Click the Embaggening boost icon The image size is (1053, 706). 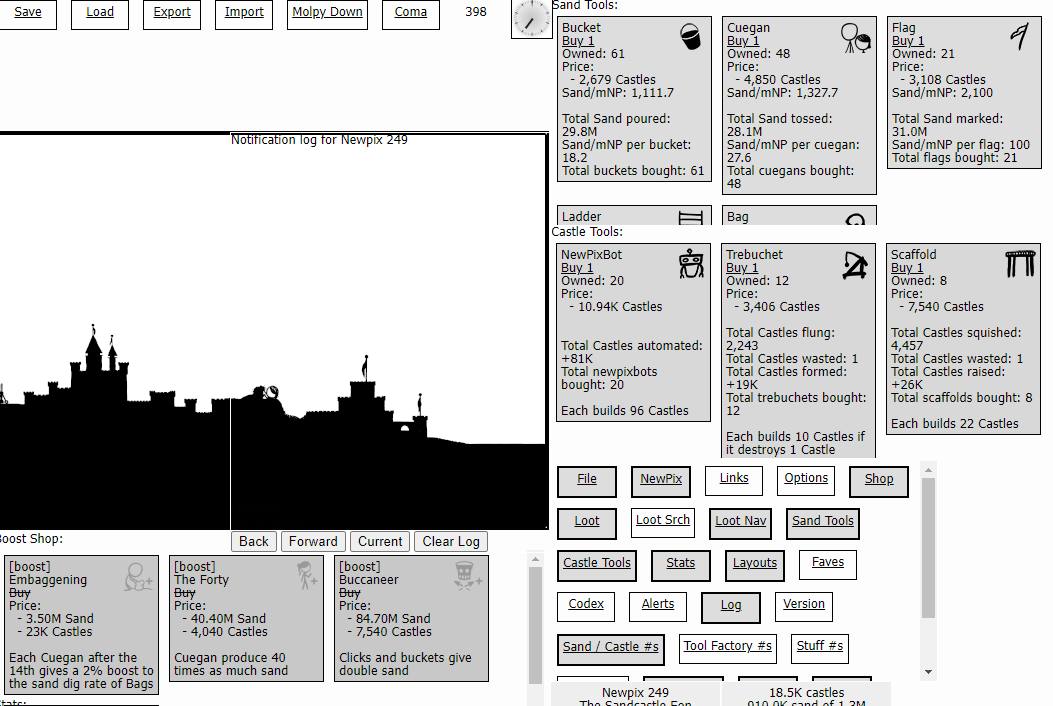138,577
